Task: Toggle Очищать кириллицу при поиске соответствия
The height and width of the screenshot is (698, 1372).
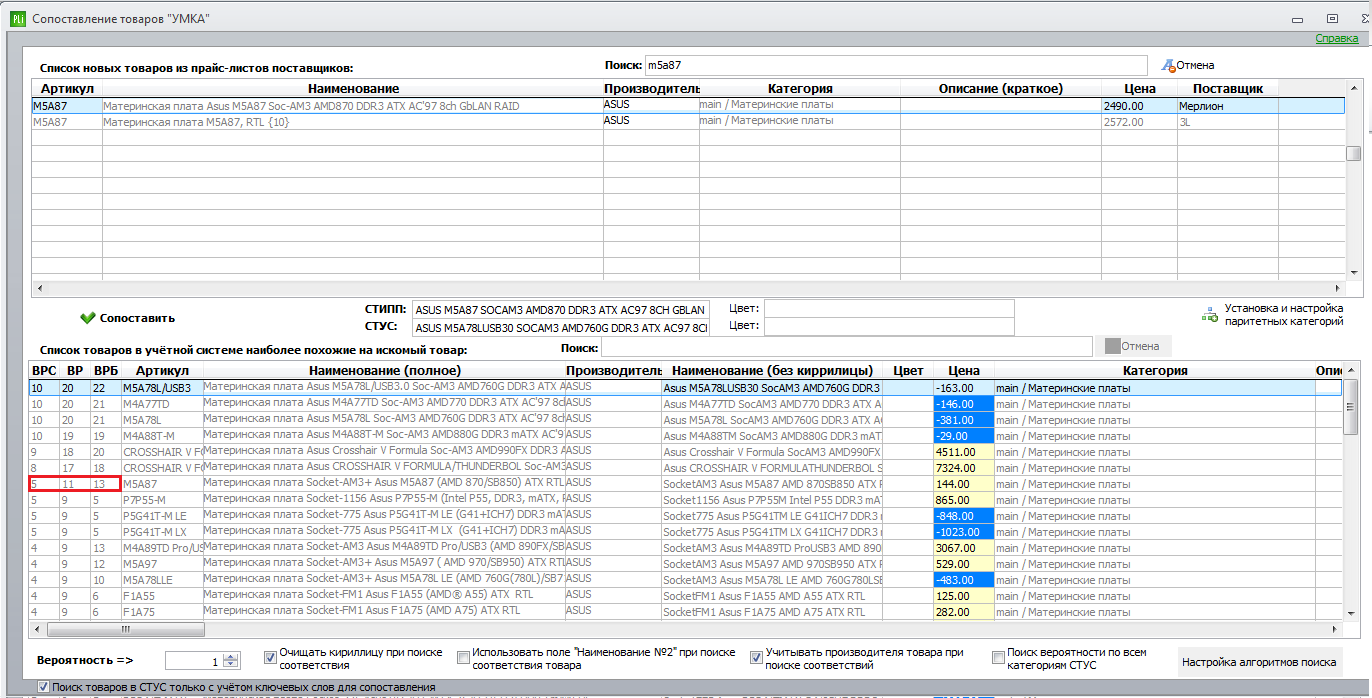Action: click(x=271, y=657)
